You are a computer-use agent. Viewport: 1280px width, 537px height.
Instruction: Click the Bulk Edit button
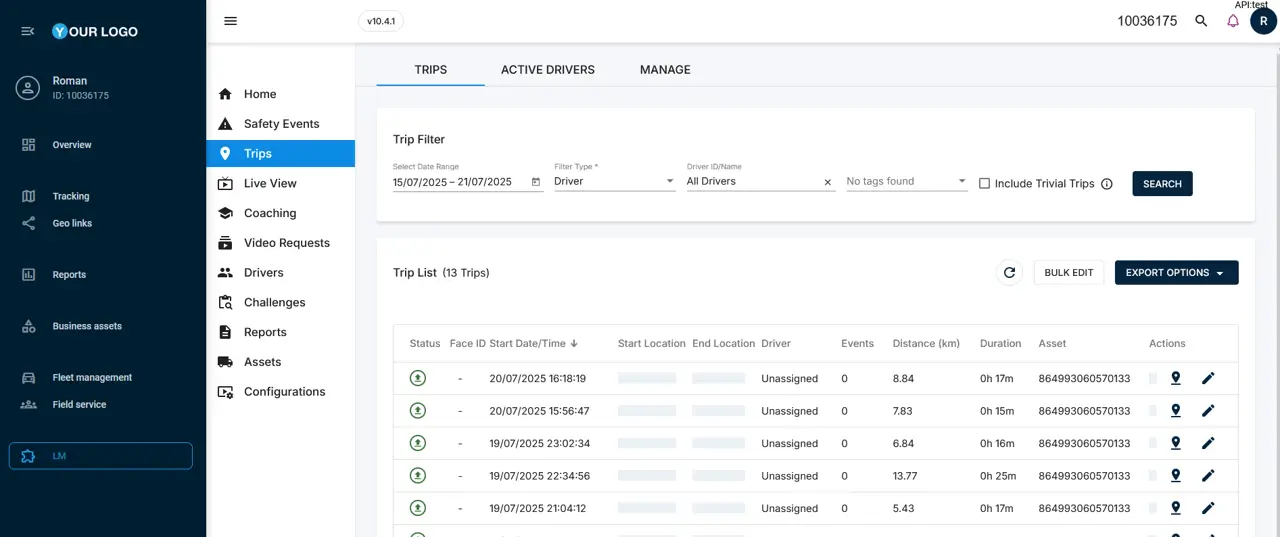1069,273
